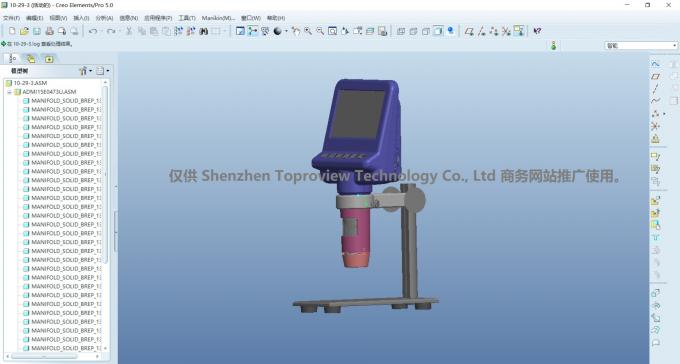Save the model with floppy disk icon
680x364 pixels.
[x=37, y=31]
